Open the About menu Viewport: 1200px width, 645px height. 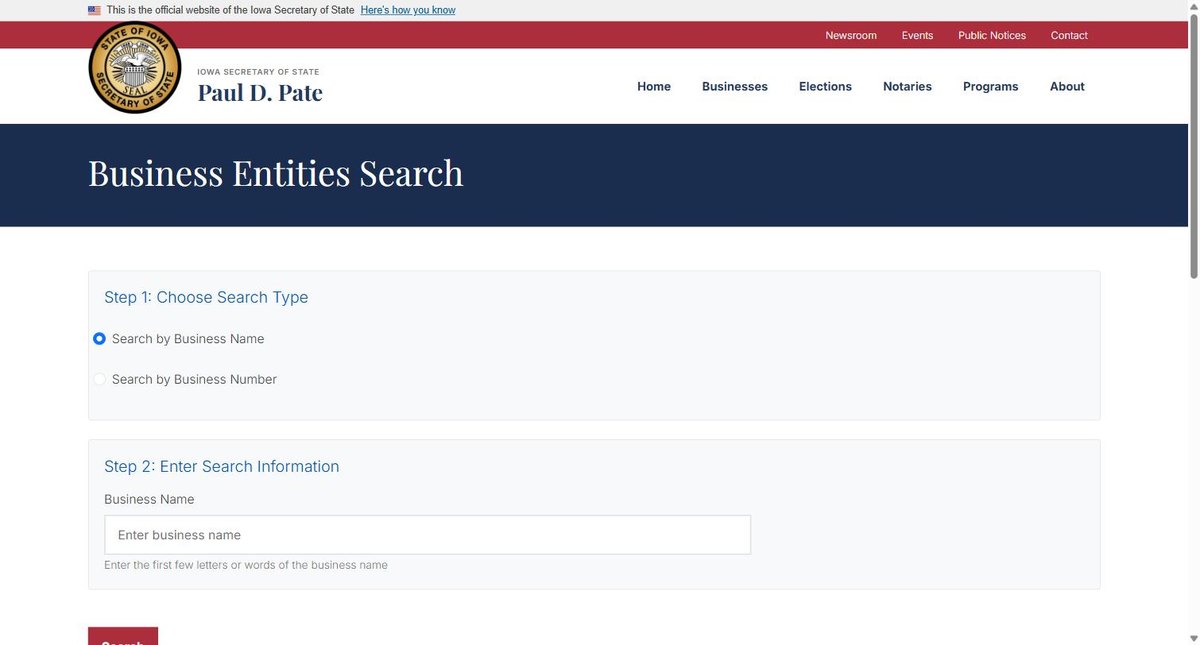(1067, 87)
